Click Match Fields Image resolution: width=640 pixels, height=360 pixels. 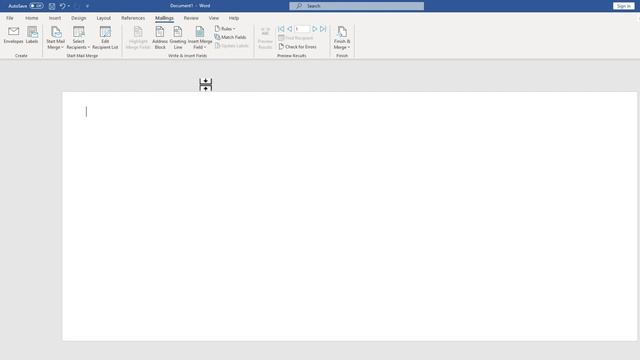click(x=230, y=37)
